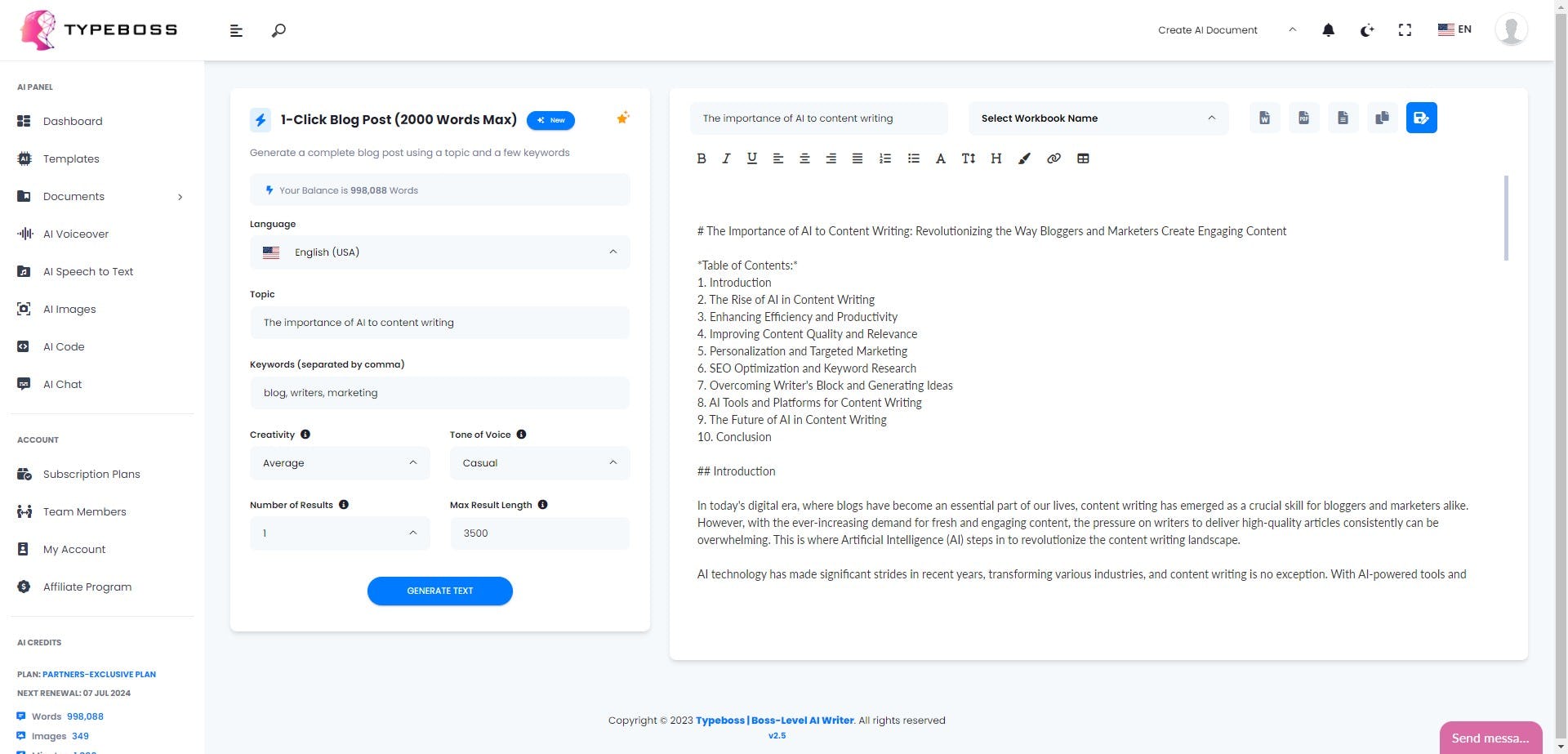Open the notifications bell
Viewport: 1568px width, 754px height.
pyautogui.click(x=1328, y=30)
